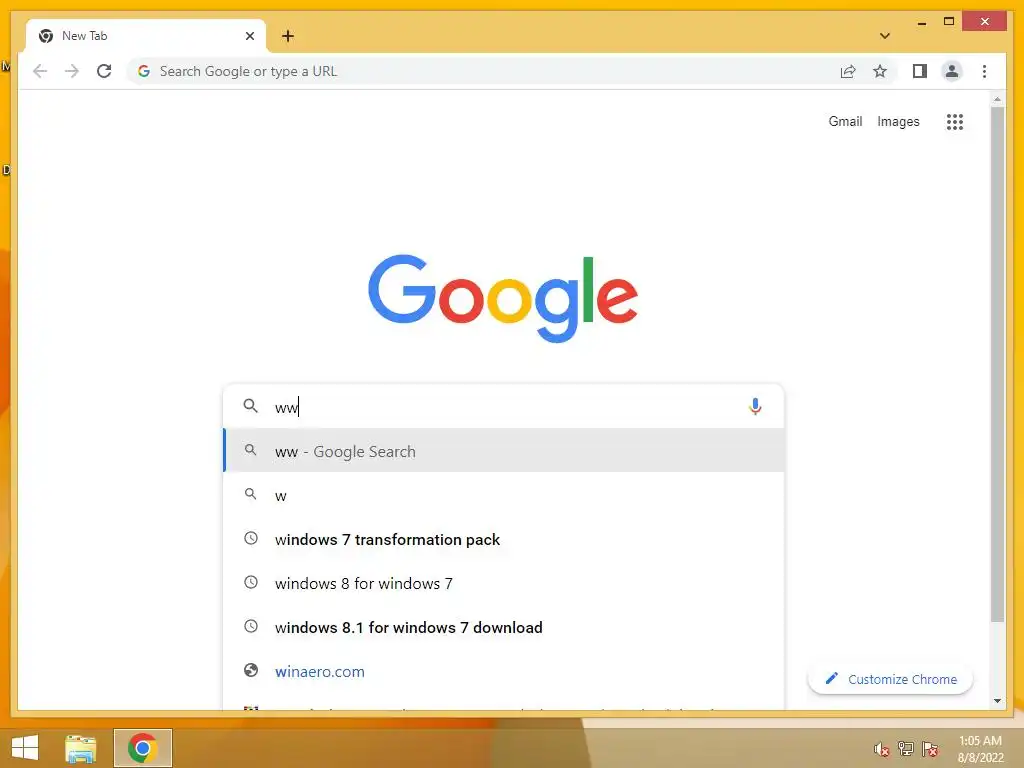1024x768 pixels.
Task: Select the 'ww - Google Search' suggestion
Action: coord(503,451)
